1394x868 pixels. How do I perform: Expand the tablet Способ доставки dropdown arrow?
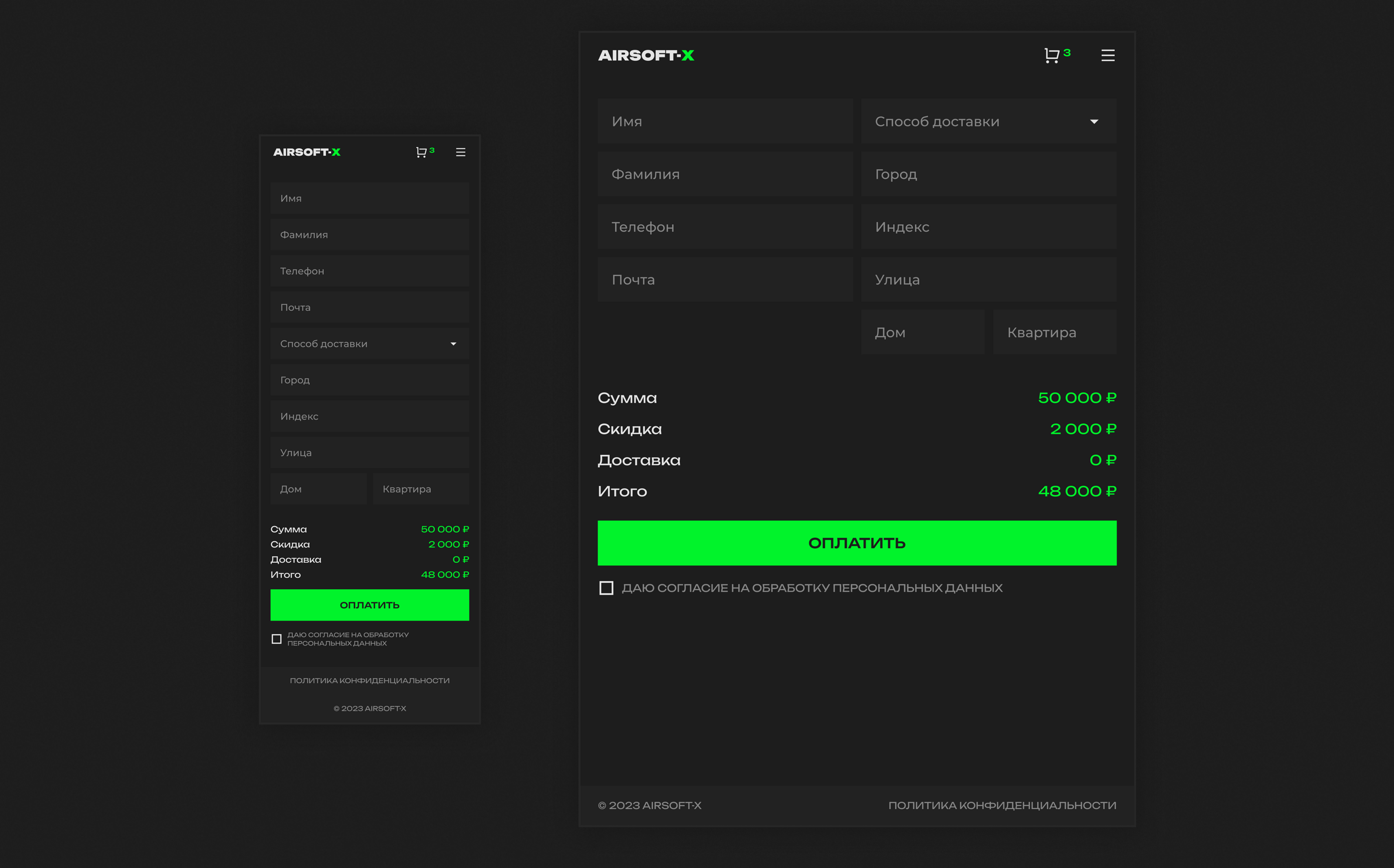click(x=1094, y=122)
